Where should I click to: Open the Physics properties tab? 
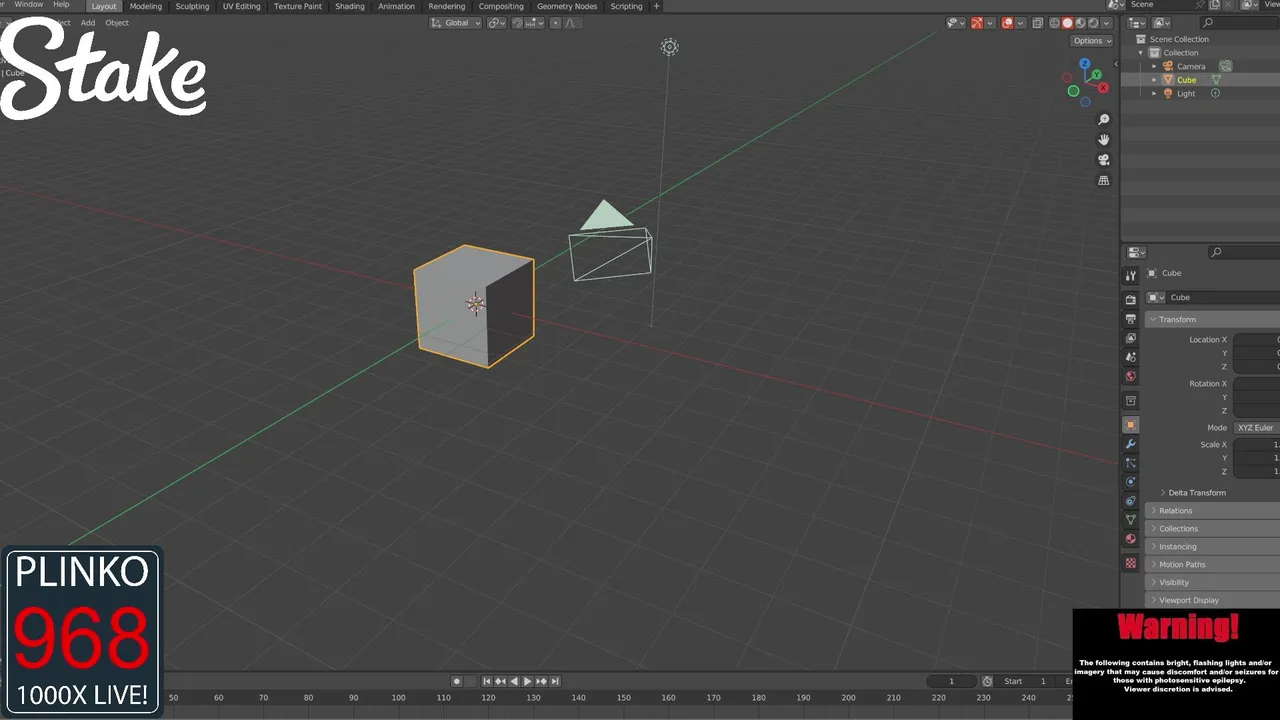(1131, 482)
